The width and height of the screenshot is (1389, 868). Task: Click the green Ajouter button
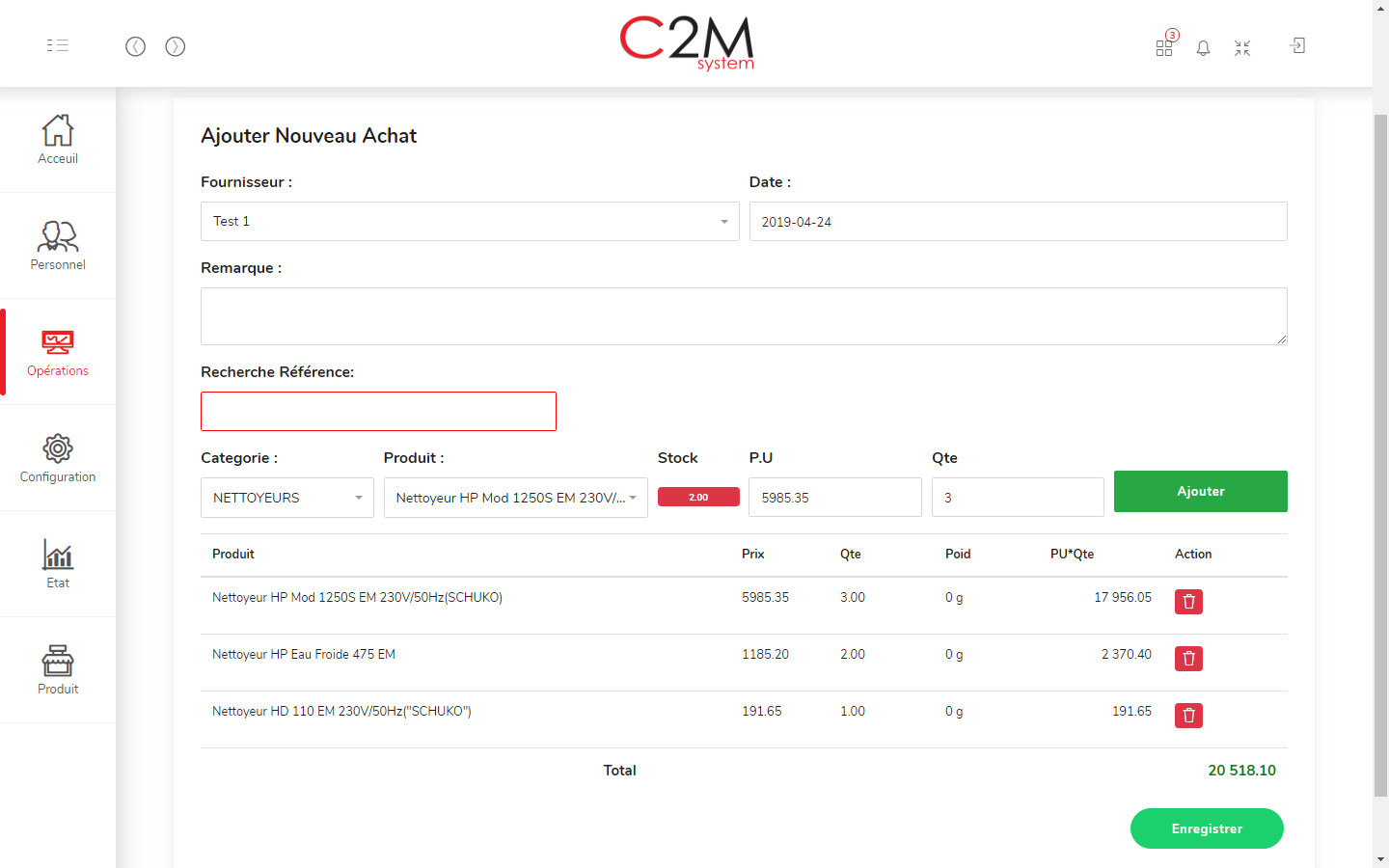click(x=1200, y=491)
